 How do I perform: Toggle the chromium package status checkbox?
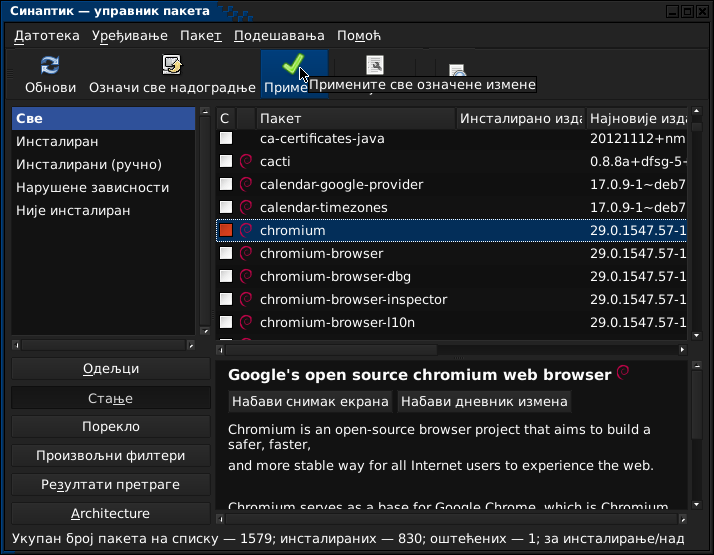click(x=226, y=230)
